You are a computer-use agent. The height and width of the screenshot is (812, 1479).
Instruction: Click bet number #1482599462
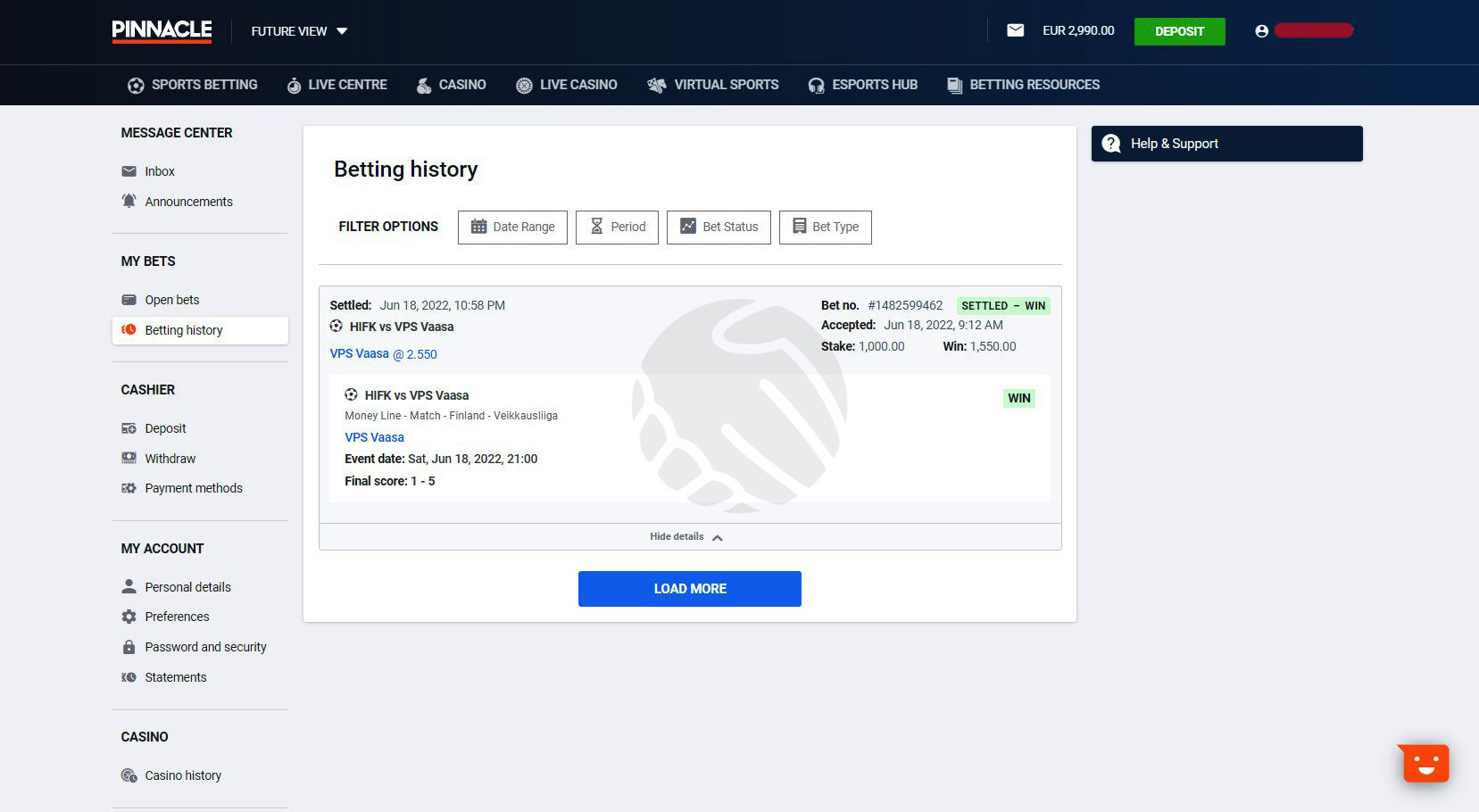(905, 305)
